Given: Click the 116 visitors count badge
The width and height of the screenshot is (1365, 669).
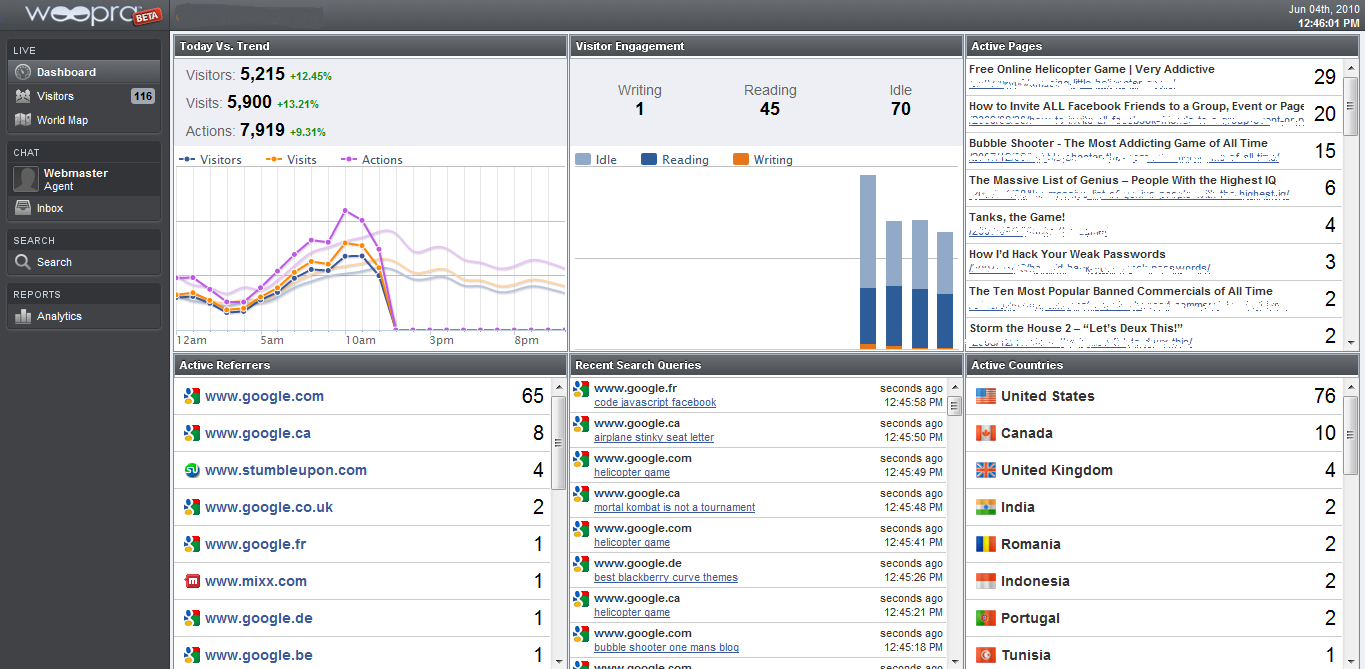Looking at the screenshot, I should (143, 96).
